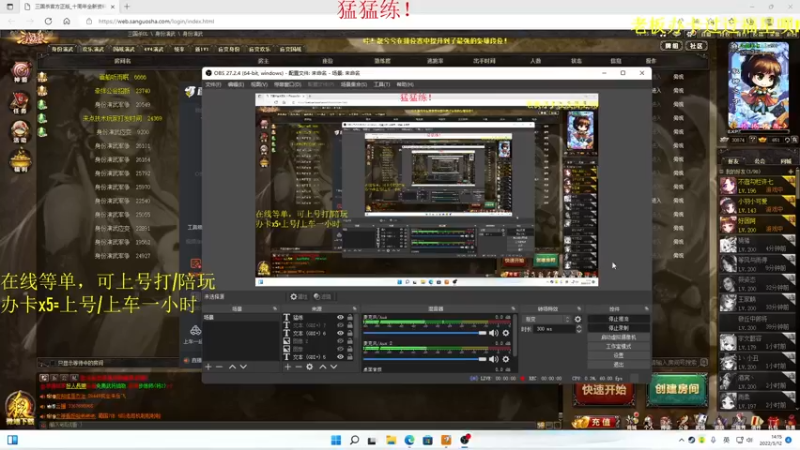Open 活动 icon in game left sidebar
The height and width of the screenshot is (450, 800).
click(x=20, y=132)
